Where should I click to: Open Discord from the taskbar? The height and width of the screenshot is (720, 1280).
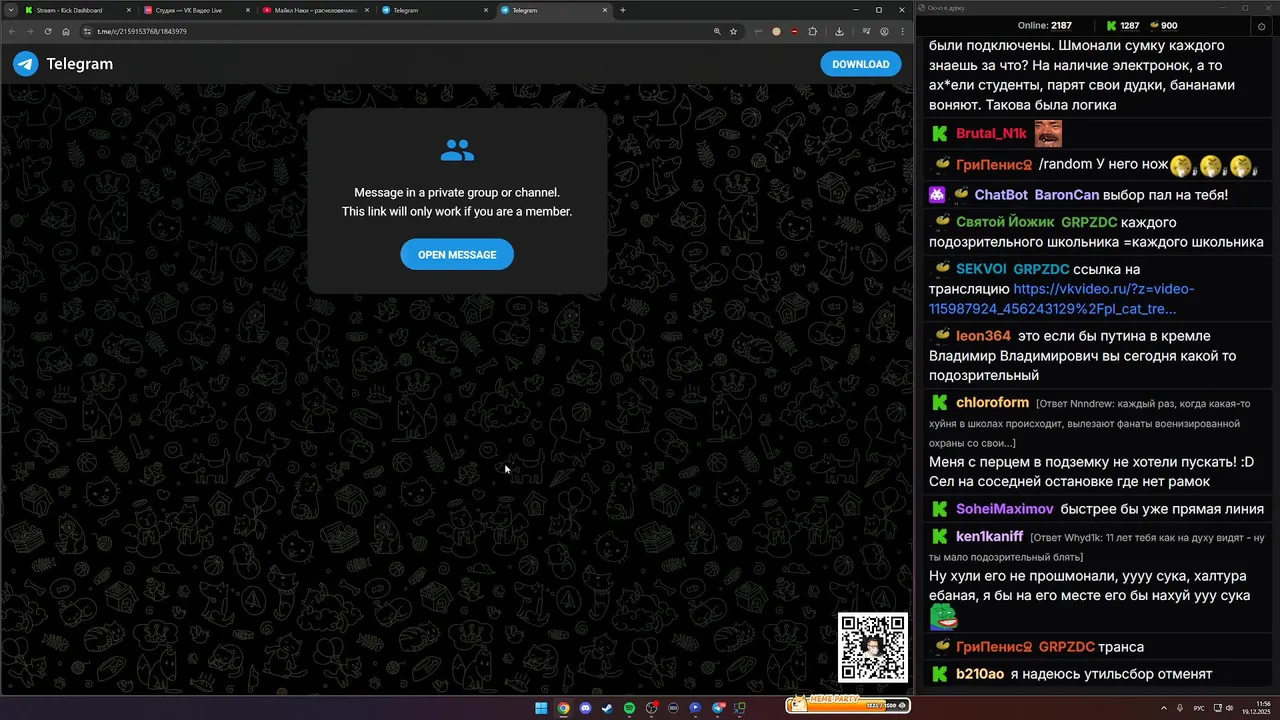585,708
